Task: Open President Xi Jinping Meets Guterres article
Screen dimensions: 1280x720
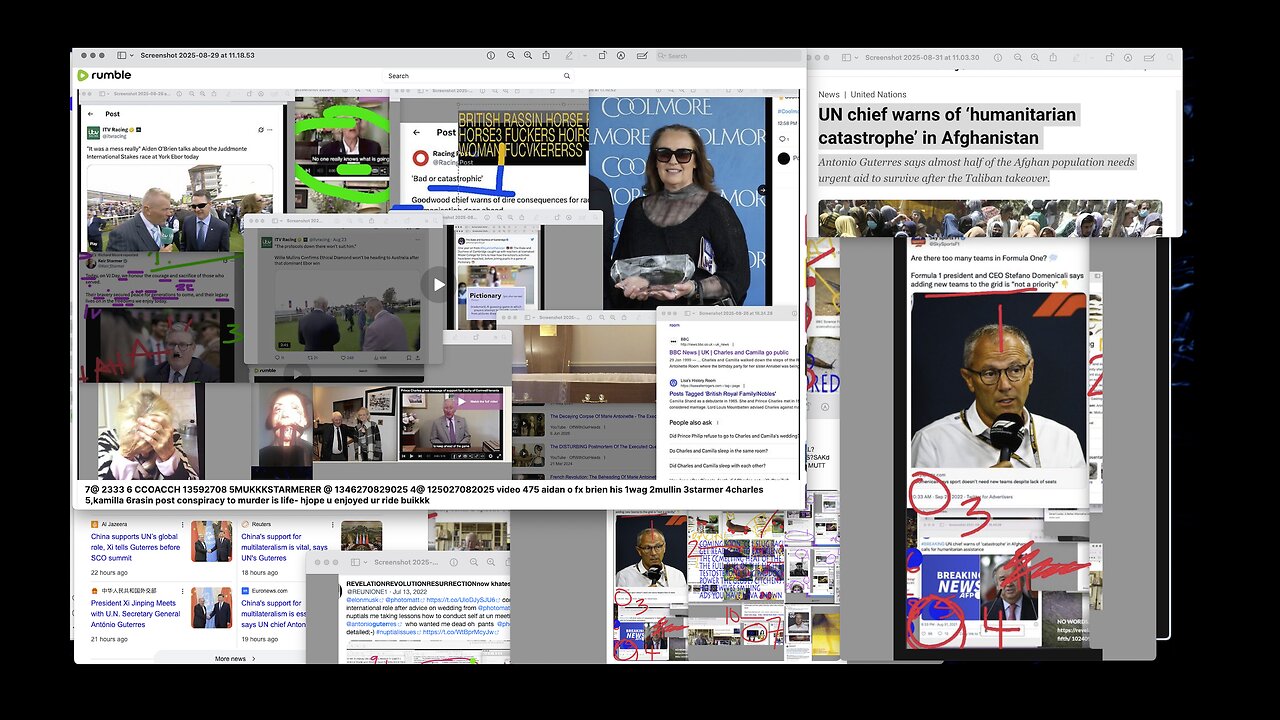Action: 136,614
